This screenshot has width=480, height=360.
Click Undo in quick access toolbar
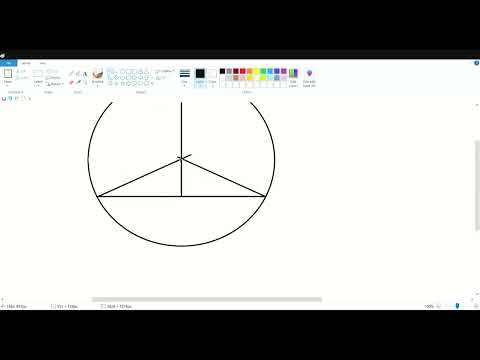coord(10,99)
